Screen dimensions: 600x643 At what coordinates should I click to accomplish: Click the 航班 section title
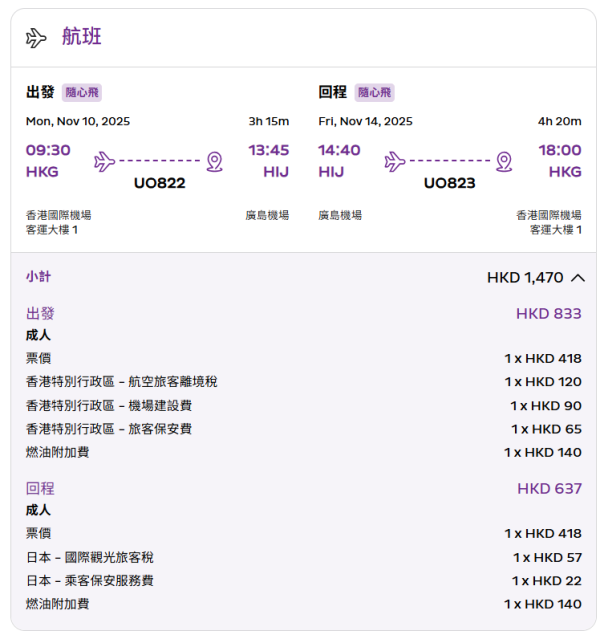[82, 36]
